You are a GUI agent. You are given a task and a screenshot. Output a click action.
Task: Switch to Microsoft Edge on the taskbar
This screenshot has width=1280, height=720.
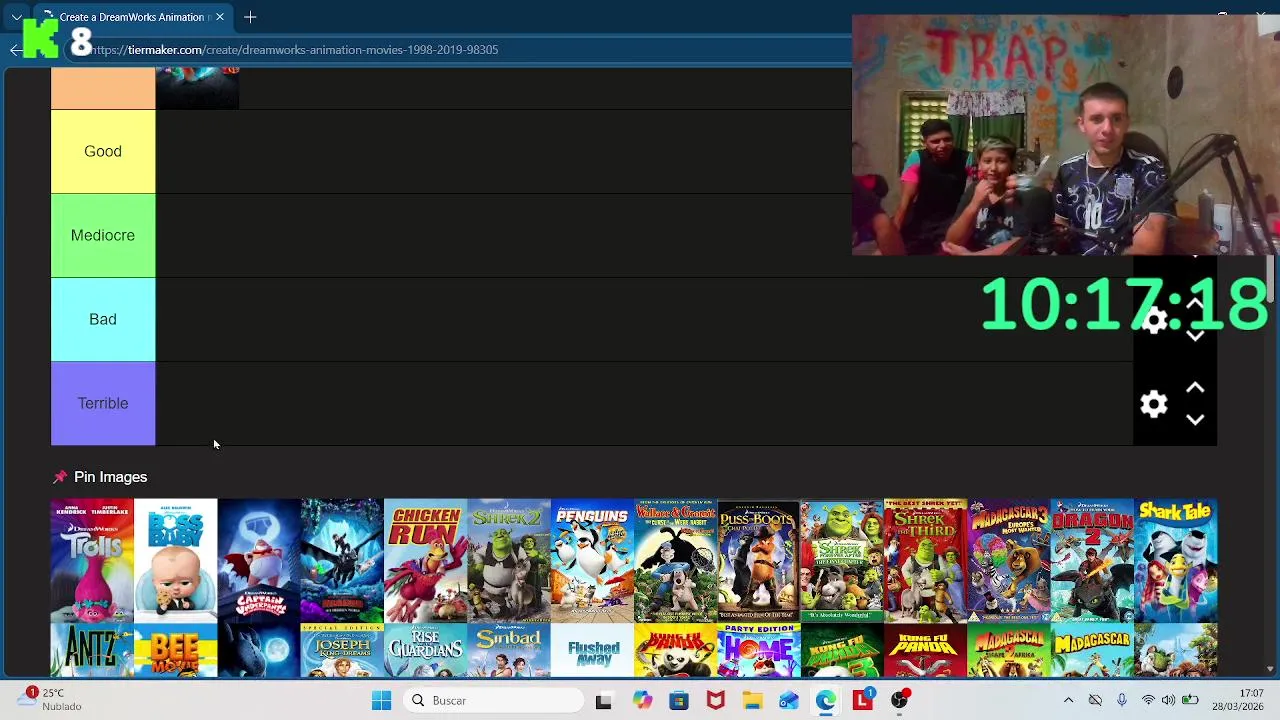[826, 701]
